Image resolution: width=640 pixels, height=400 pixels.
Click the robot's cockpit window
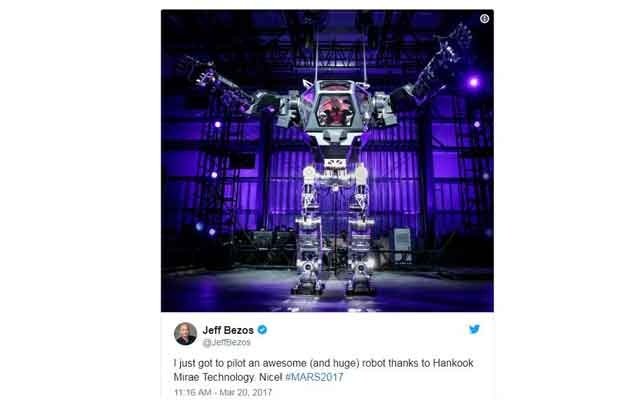tap(335, 110)
